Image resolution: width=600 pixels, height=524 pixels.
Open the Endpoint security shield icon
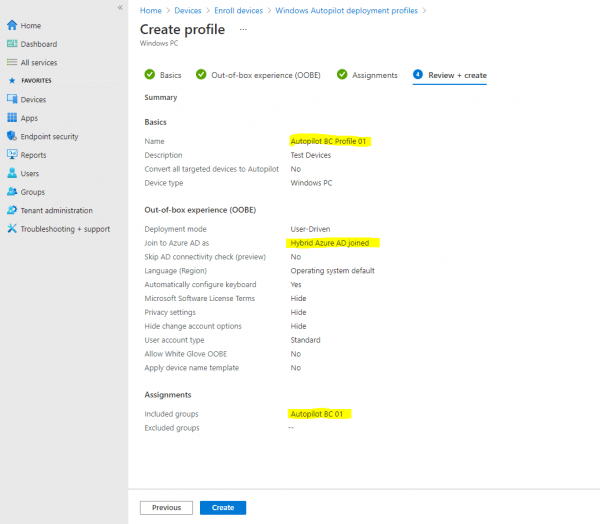[12, 136]
